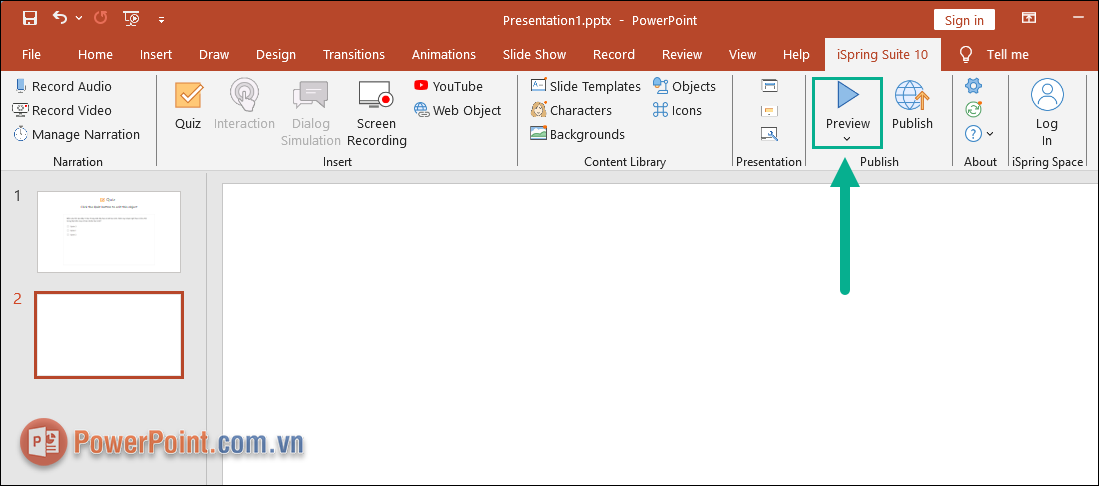Open the undo history dropdown arrow

(x=78, y=19)
